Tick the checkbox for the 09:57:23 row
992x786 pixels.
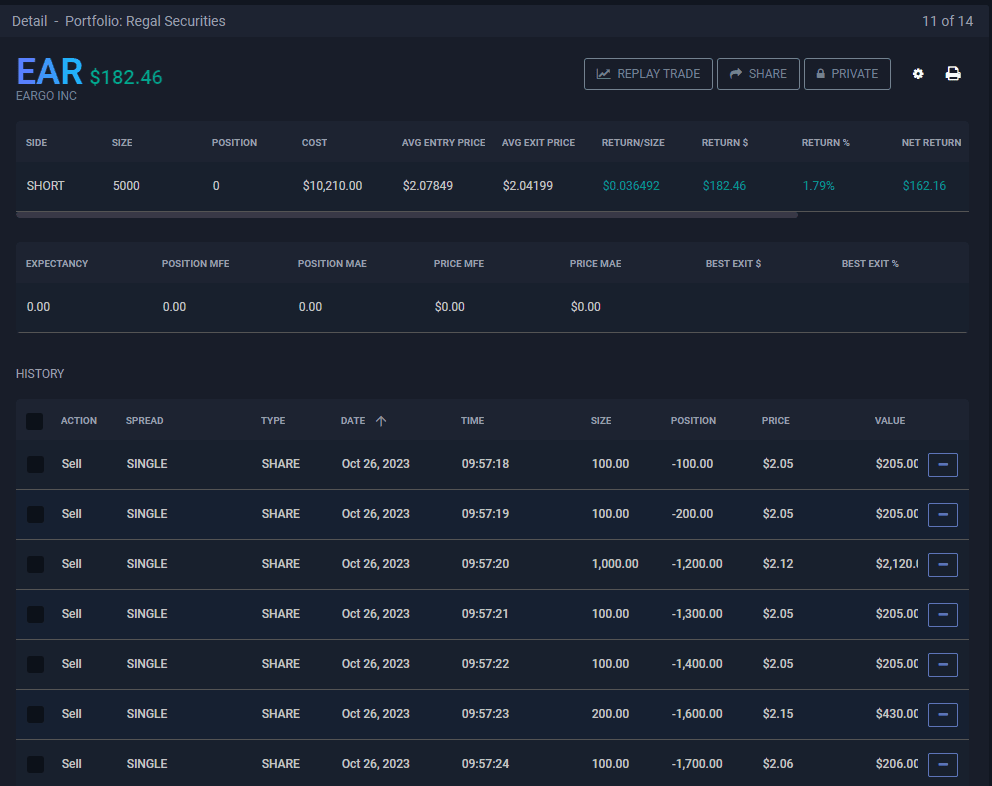pyautogui.click(x=35, y=714)
